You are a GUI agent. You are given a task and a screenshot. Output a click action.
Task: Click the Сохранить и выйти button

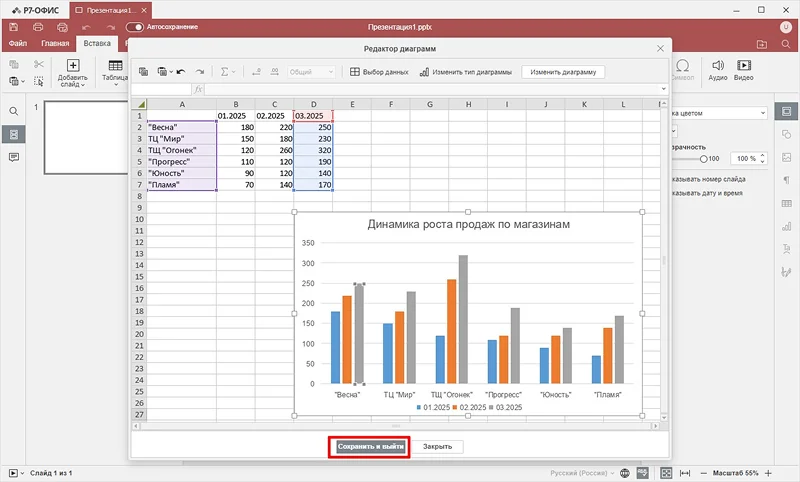tap(370, 446)
